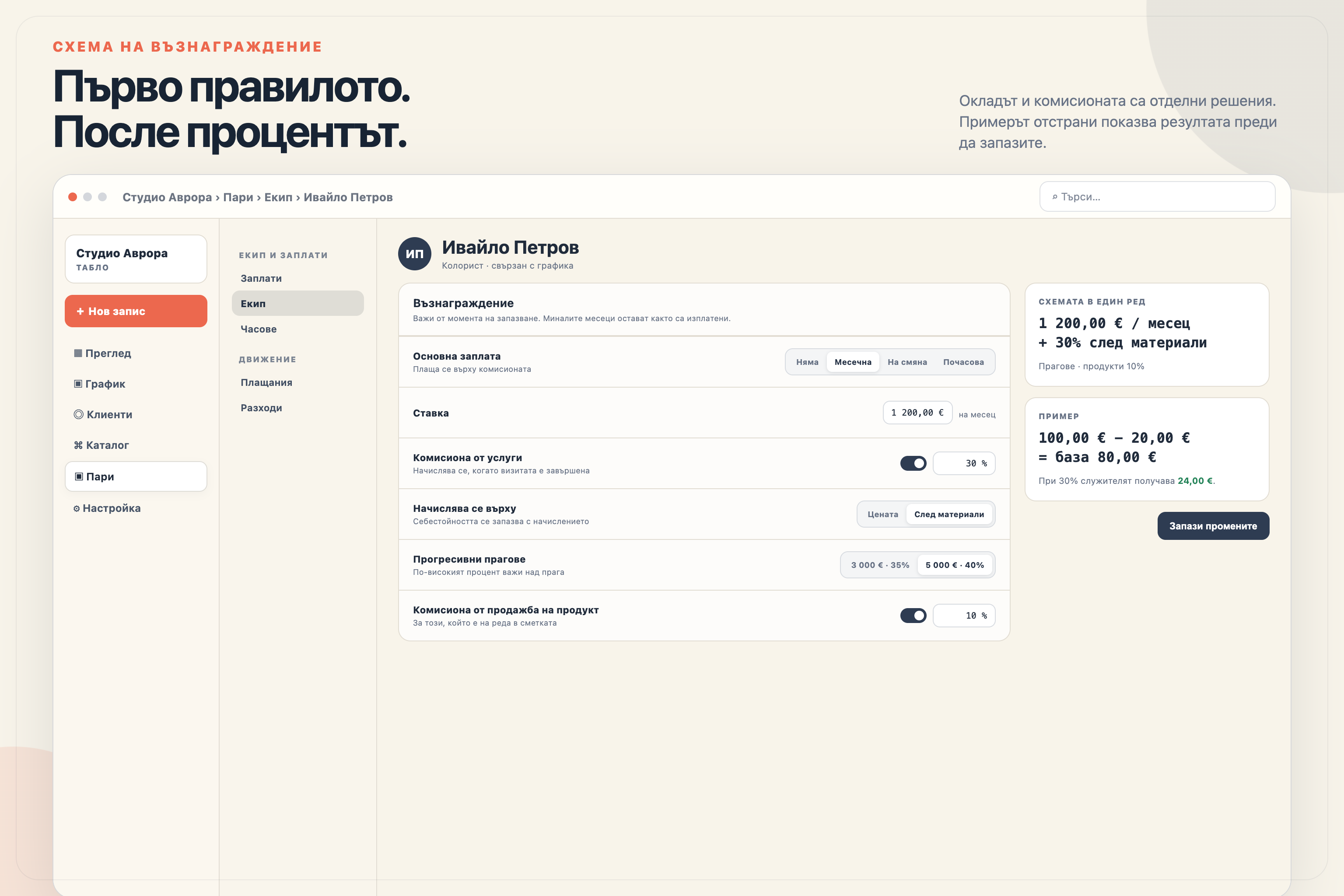Click the Клиенти circle icon
Image resolution: width=1344 pixels, height=896 pixels.
point(78,415)
